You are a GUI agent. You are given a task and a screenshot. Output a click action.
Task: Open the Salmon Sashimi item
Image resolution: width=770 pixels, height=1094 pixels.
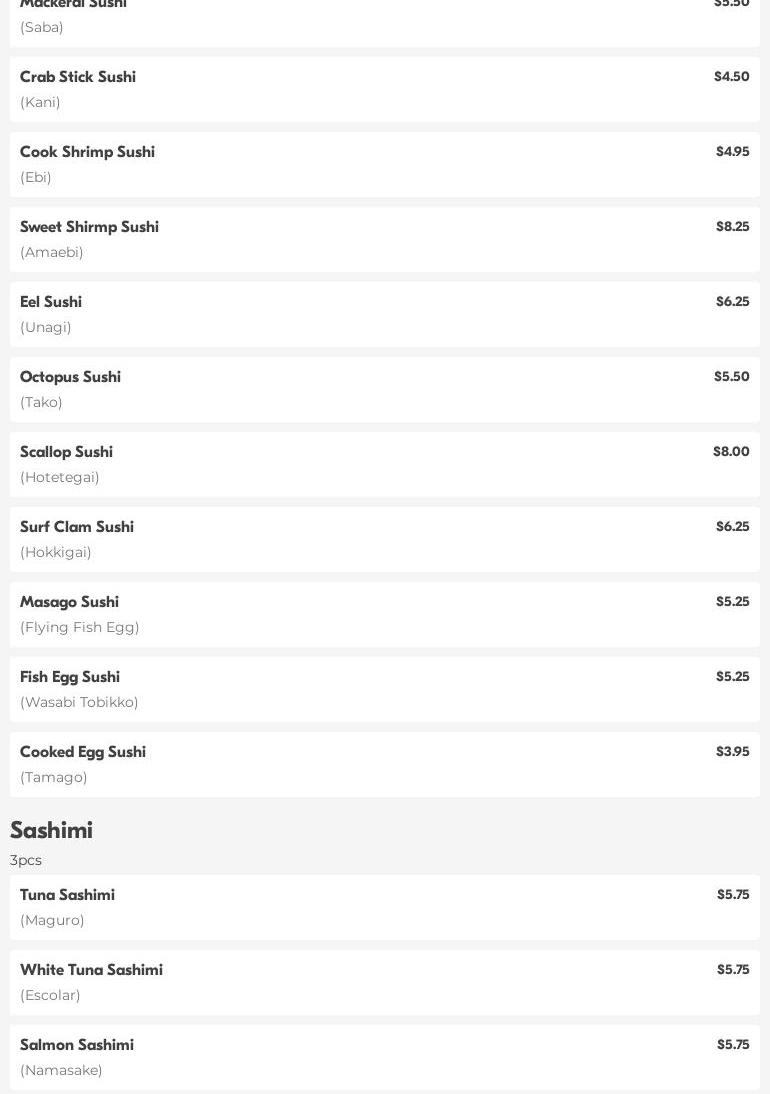[77, 1045]
